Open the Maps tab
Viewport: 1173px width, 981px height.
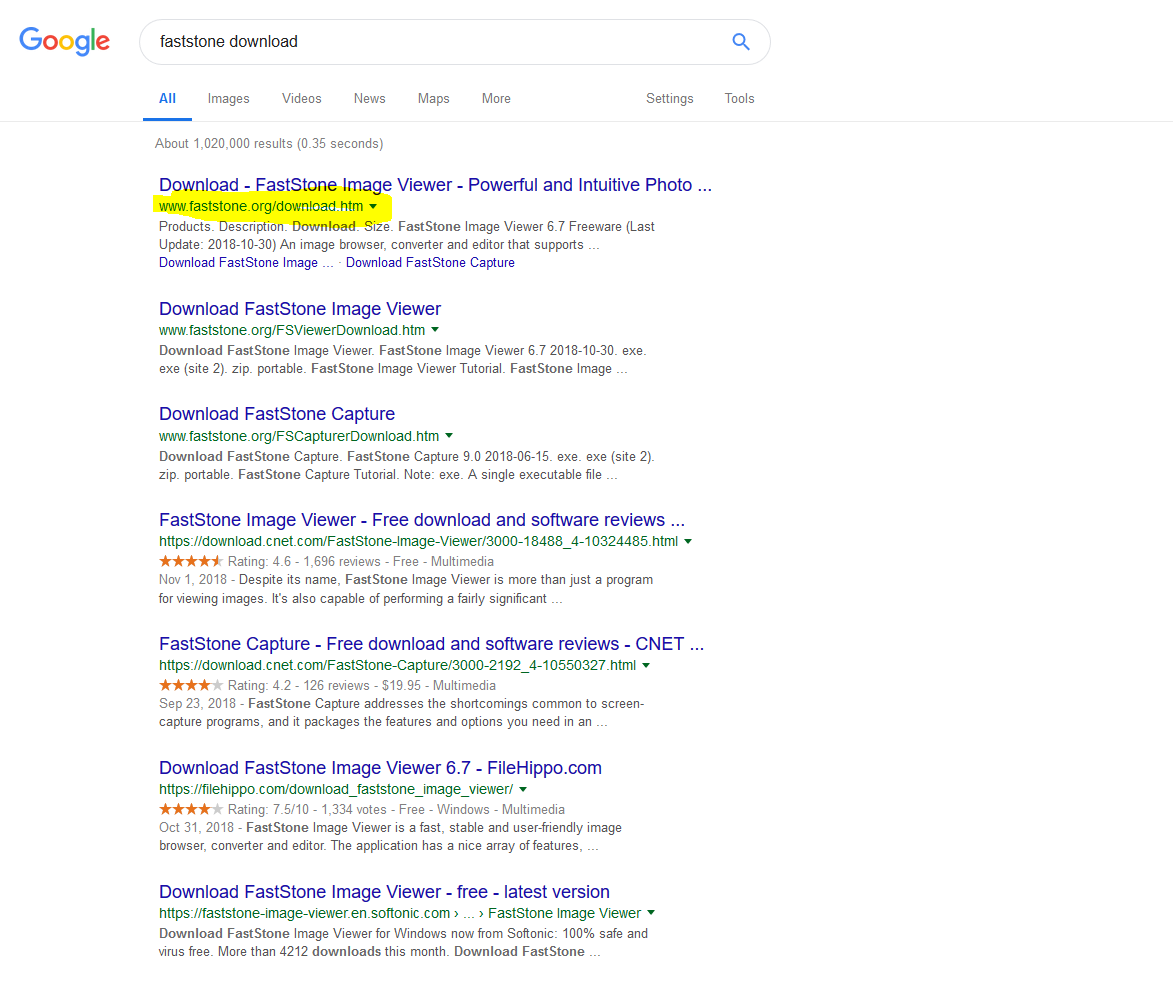pyautogui.click(x=433, y=99)
